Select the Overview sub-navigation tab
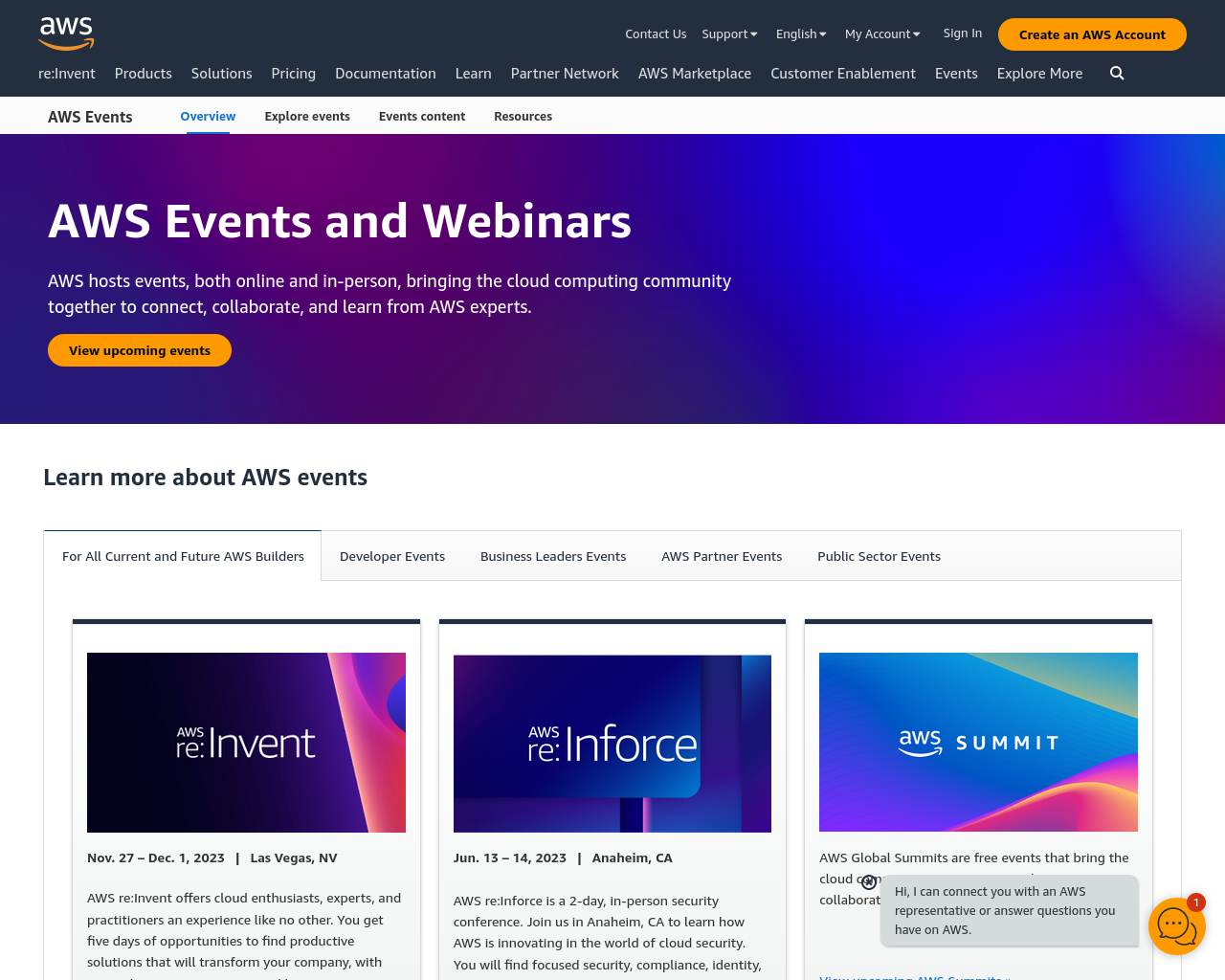1225x980 pixels. (208, 116)
